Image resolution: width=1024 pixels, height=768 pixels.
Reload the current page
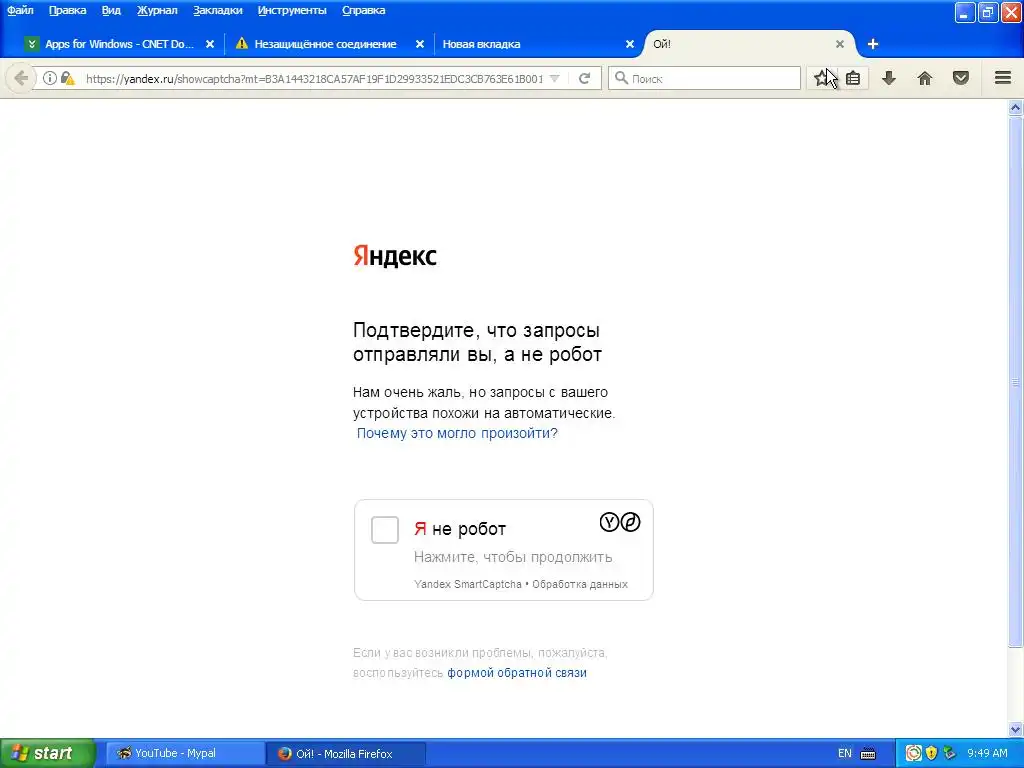pos(584,78)
